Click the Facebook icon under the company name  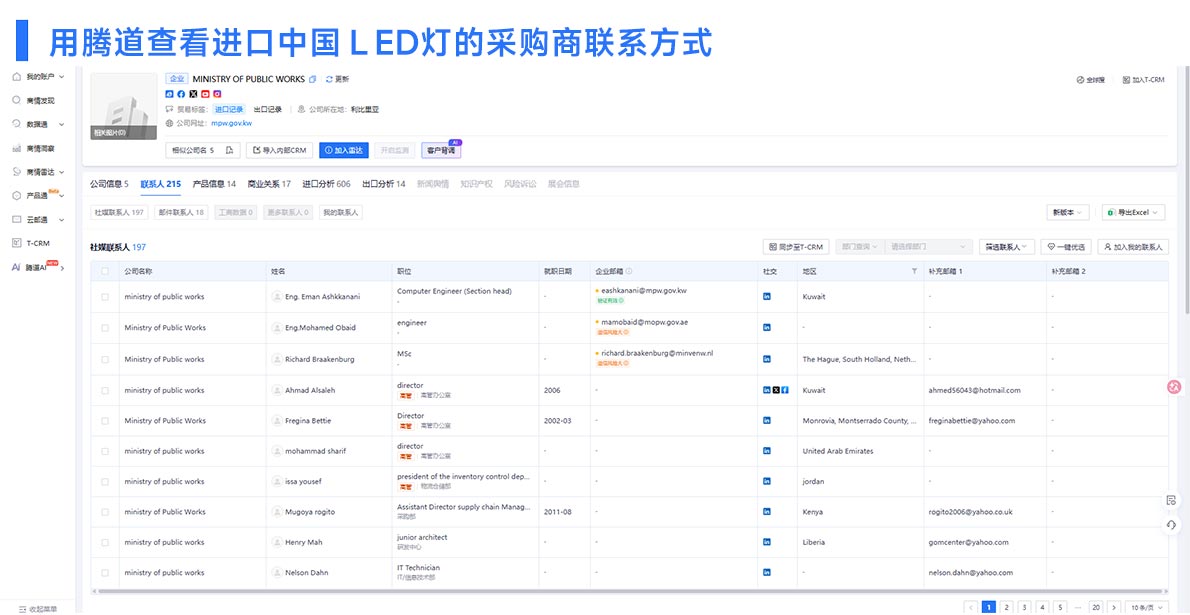(182, 95)
